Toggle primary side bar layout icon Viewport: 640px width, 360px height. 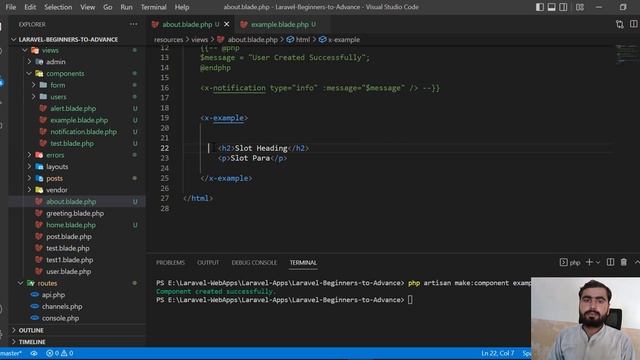[540, 7]
